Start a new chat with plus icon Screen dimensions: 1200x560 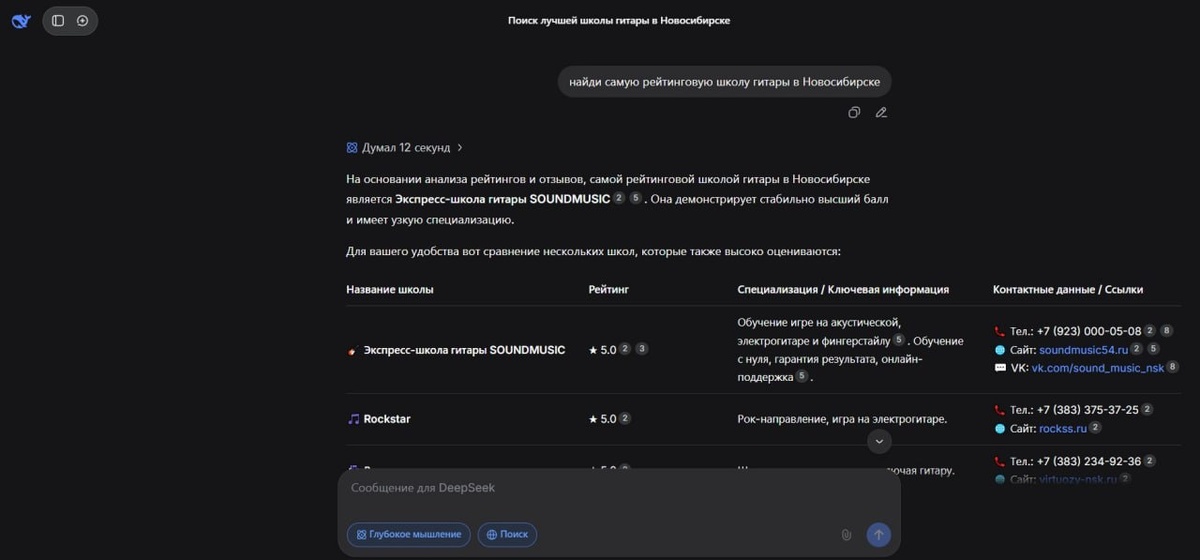click(82, 21)
